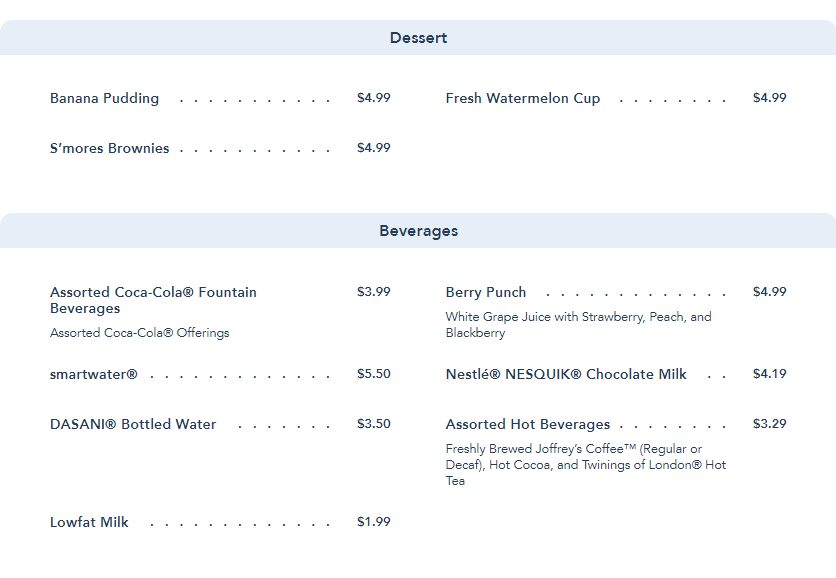This screenshot has width=836, height=578.
Task: Click the Joffrey's Coffee description text
Action: pos(586,465)
